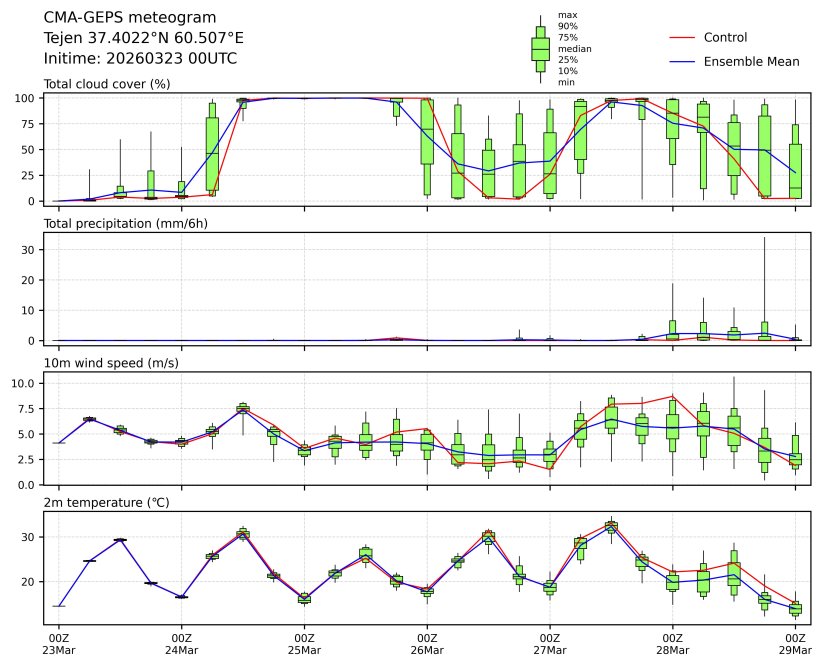Click the 00Z 29Mar axis label
Viewport: 823px width, 667px height.
tap(795, 643)
